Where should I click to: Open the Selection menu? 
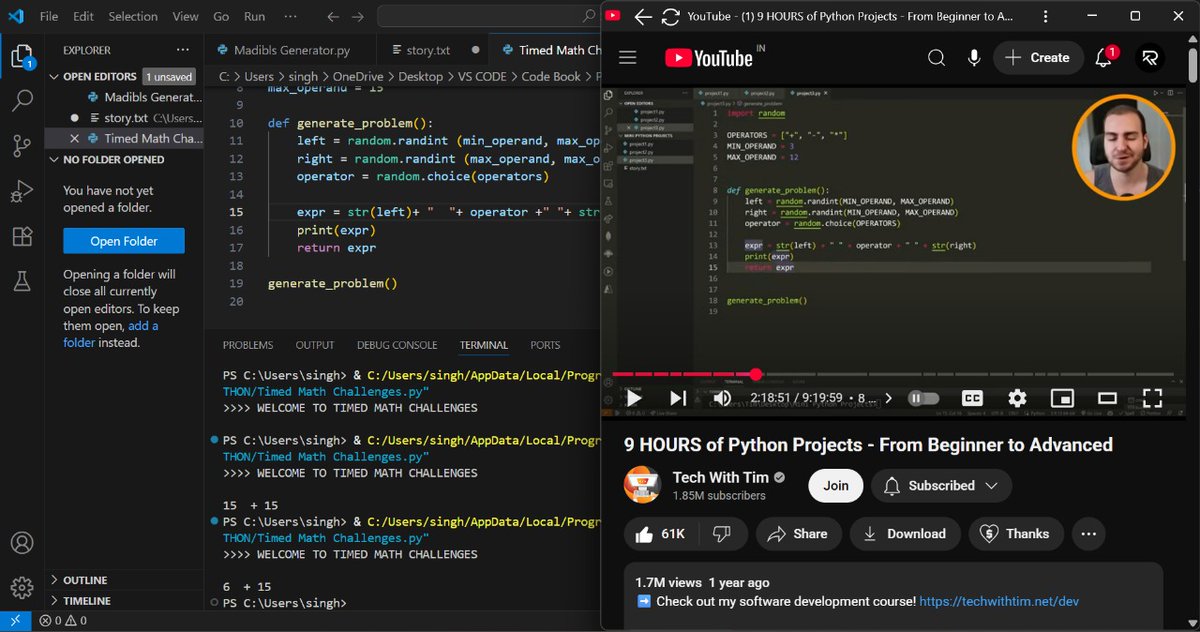tap(133, 17)
